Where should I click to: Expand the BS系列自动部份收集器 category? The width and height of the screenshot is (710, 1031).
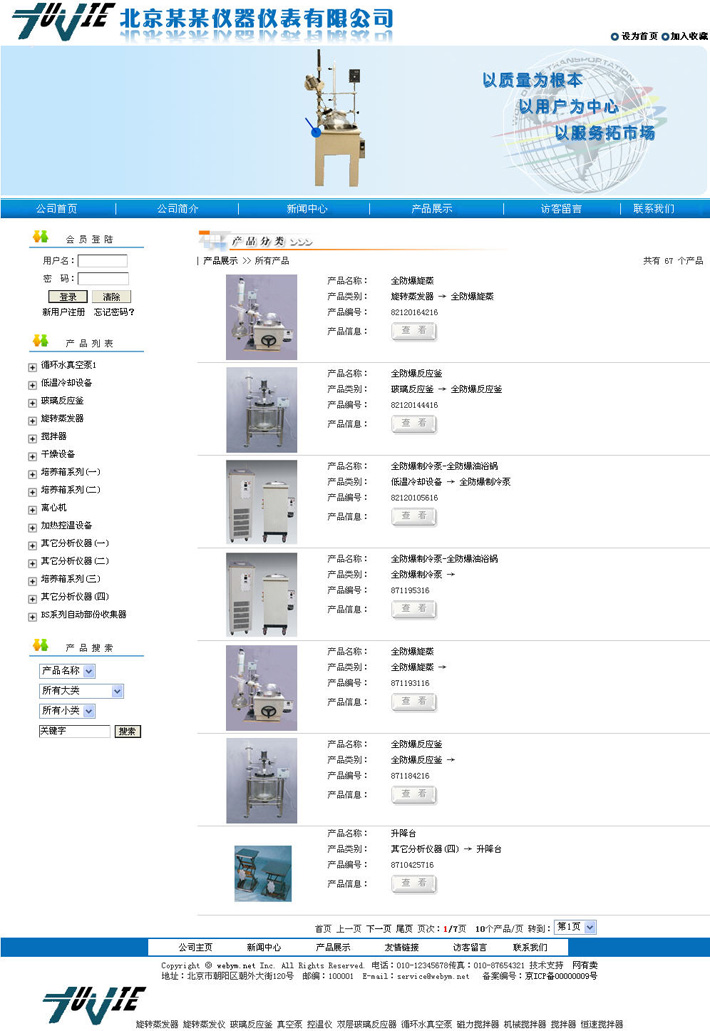tap(32, 617)
